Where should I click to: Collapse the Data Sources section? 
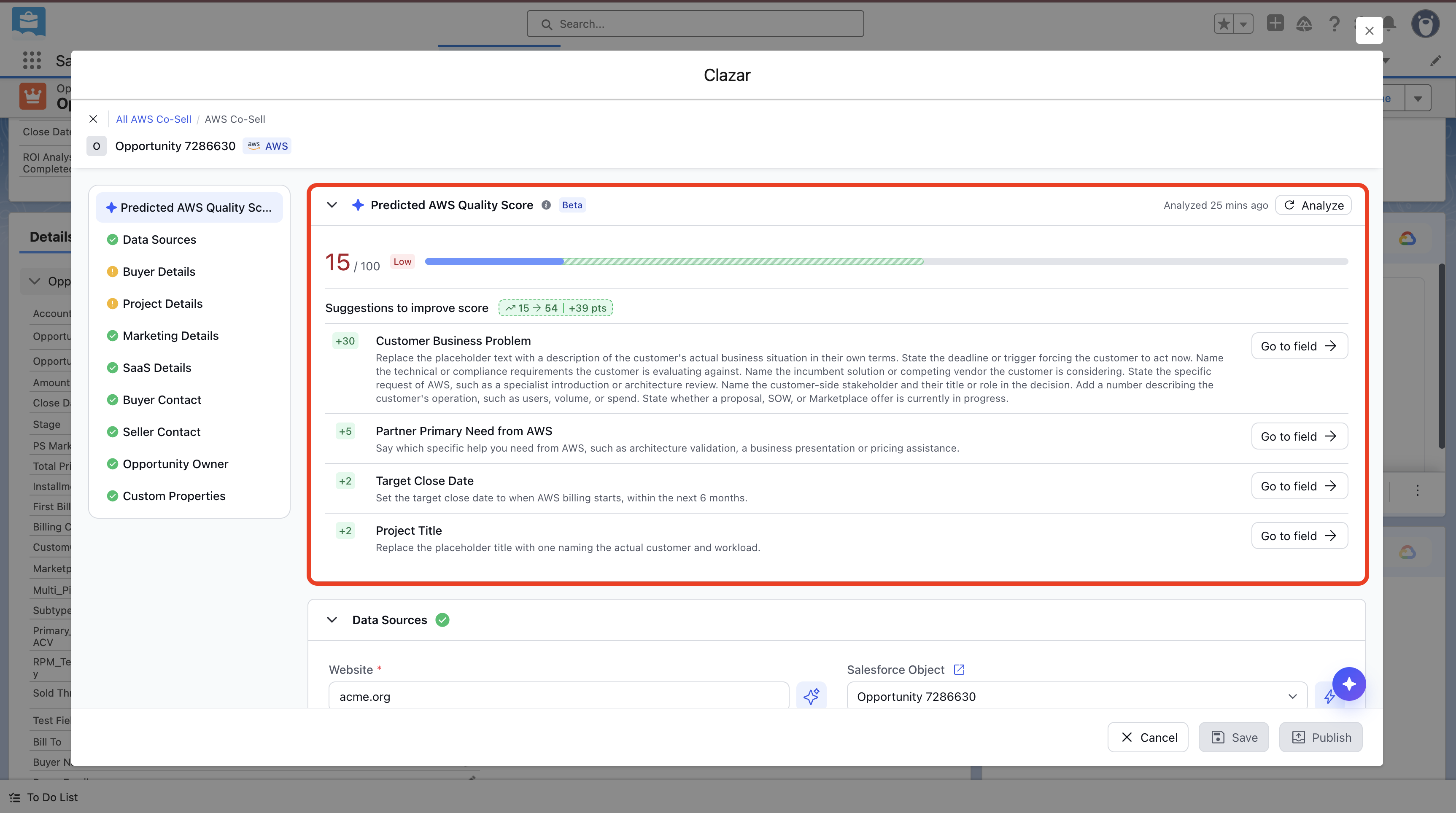coord(332,620)
